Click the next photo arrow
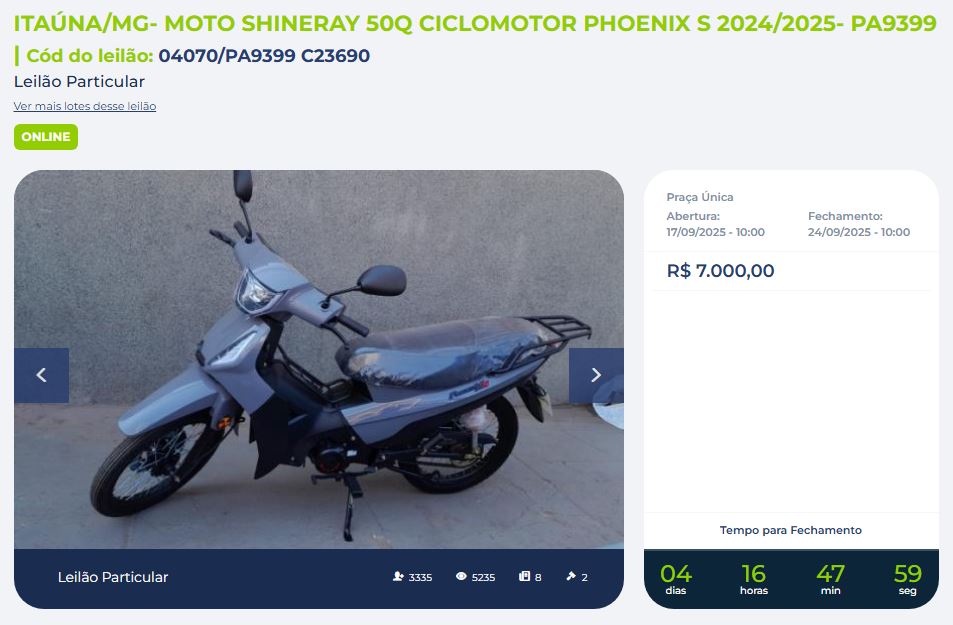This screenshot has height=625, width=953. [596, 375]
